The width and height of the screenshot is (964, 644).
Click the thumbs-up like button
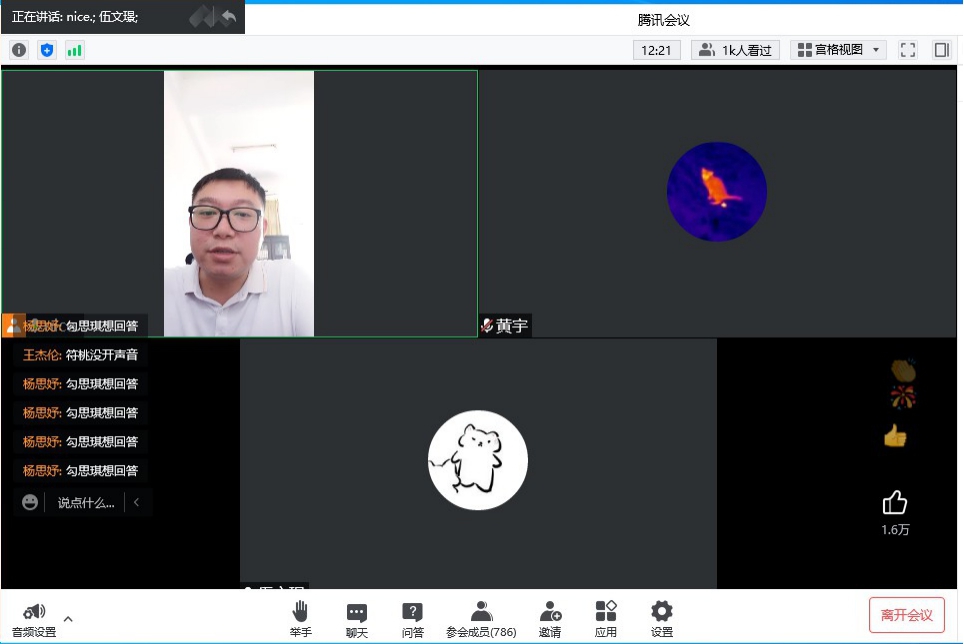(x=894, y=503)
